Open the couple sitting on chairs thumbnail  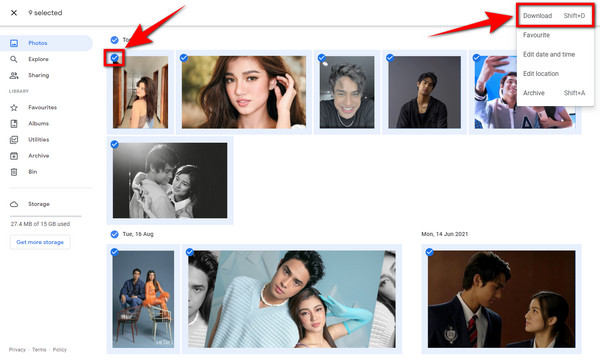(x=143, y=299)
